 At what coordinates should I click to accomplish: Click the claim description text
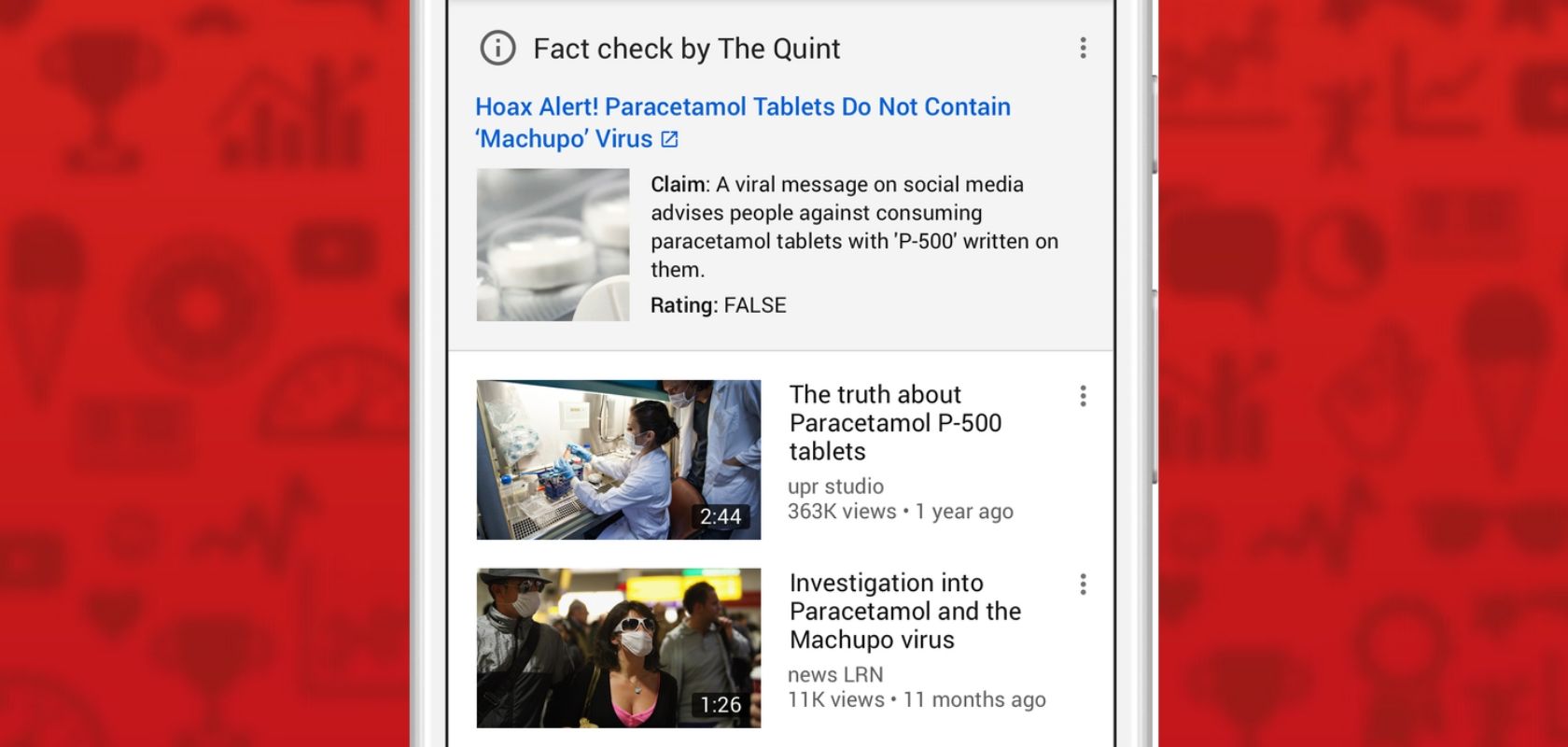[854, 227]
